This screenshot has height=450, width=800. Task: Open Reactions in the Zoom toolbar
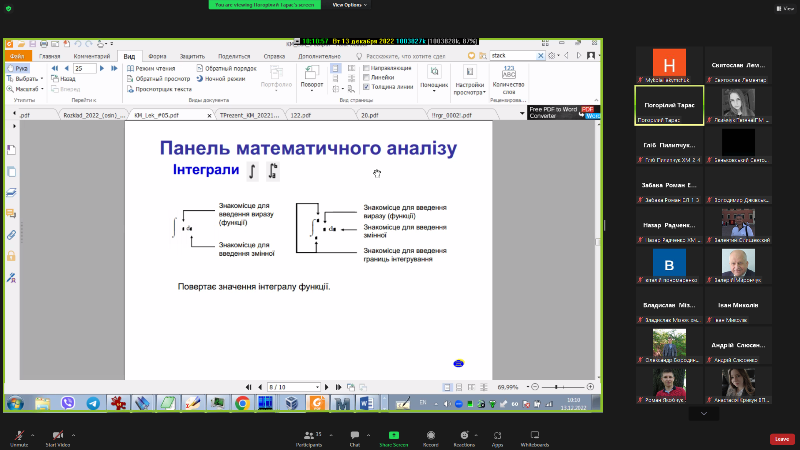(463, 435)
